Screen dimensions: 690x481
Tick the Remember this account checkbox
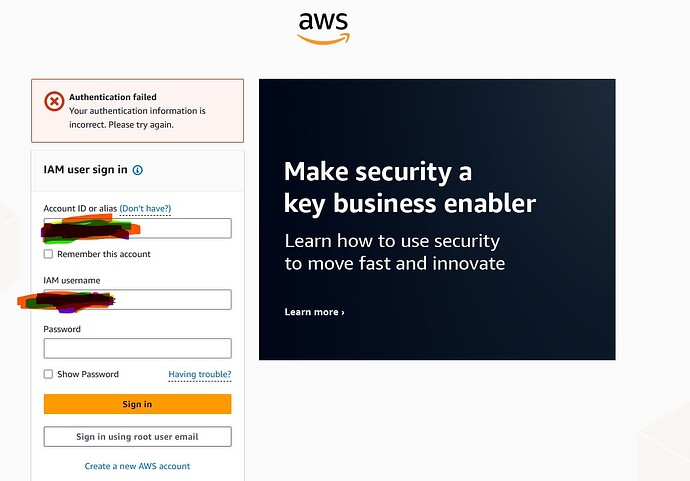48,254
